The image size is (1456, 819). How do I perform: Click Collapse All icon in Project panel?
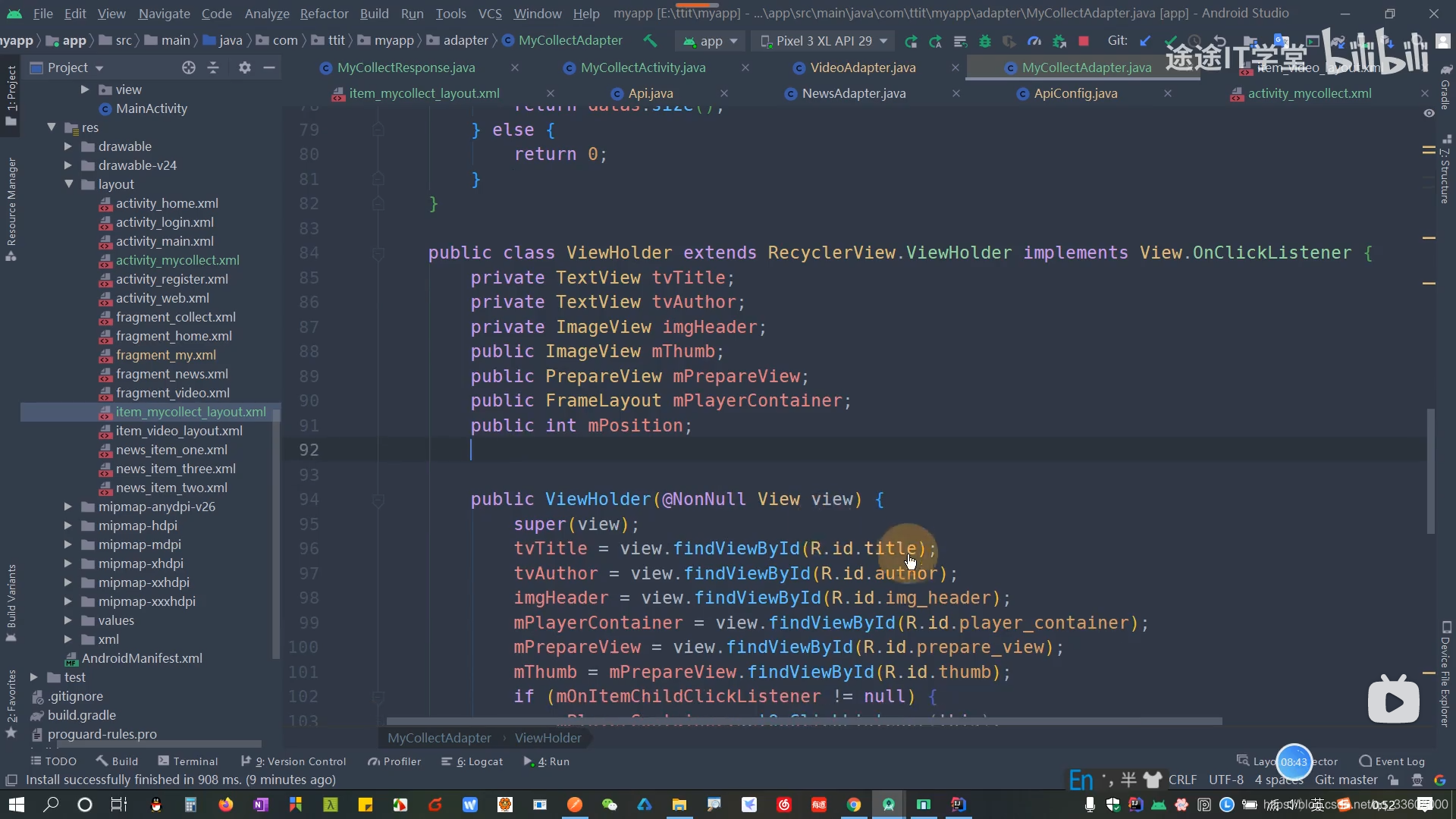213,67
